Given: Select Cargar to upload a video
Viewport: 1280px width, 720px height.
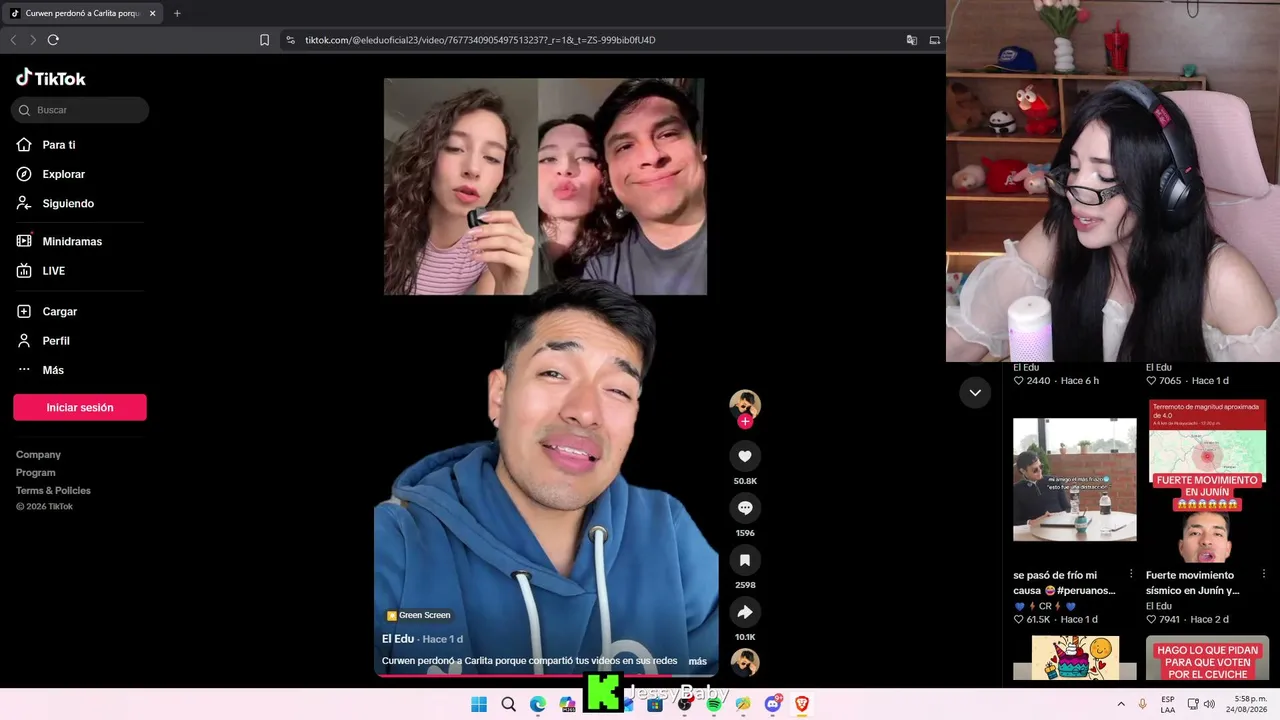Looking at the screenshot, I should click(47, 312).
